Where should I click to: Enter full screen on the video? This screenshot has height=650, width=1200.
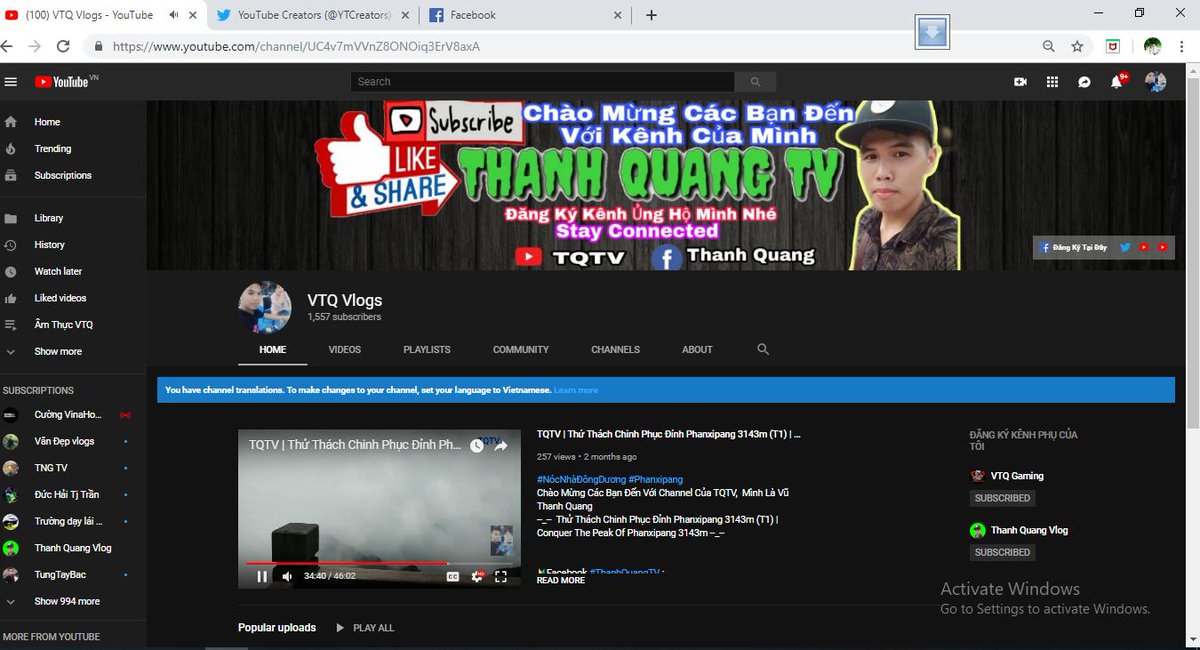[501, 576]
